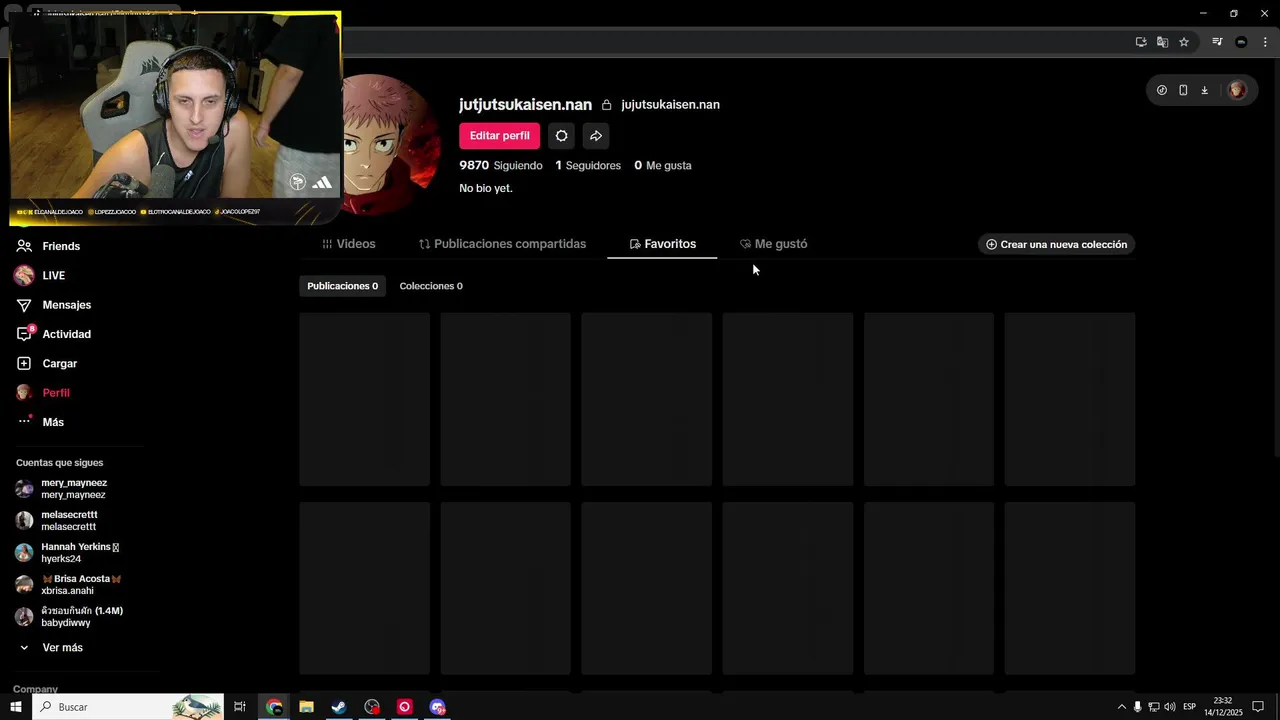The height and width of the screenshot is (720, 1280).
Task: Click the translate page icon
Action: click(1162, 42)
